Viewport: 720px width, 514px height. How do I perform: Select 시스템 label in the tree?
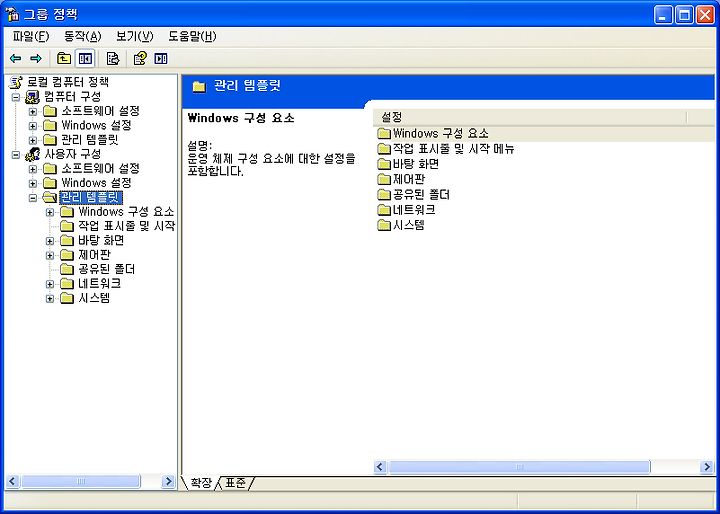[x=94, y=298]
